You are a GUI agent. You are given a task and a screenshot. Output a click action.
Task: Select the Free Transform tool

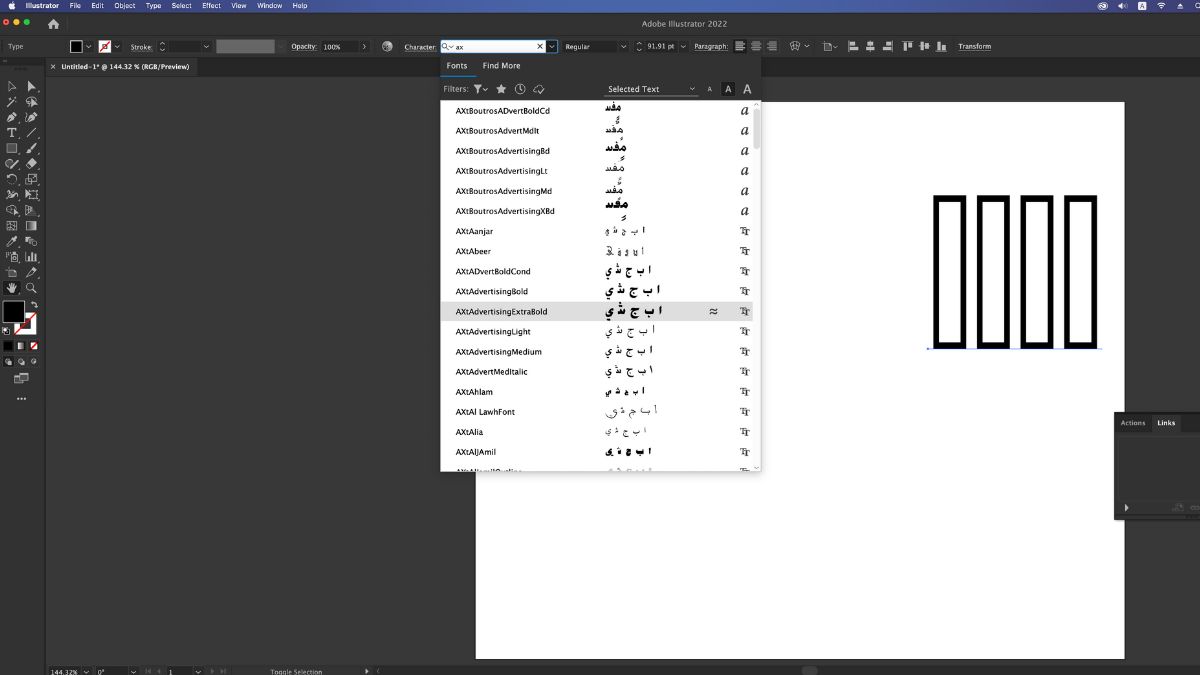(x=32, y=195)
